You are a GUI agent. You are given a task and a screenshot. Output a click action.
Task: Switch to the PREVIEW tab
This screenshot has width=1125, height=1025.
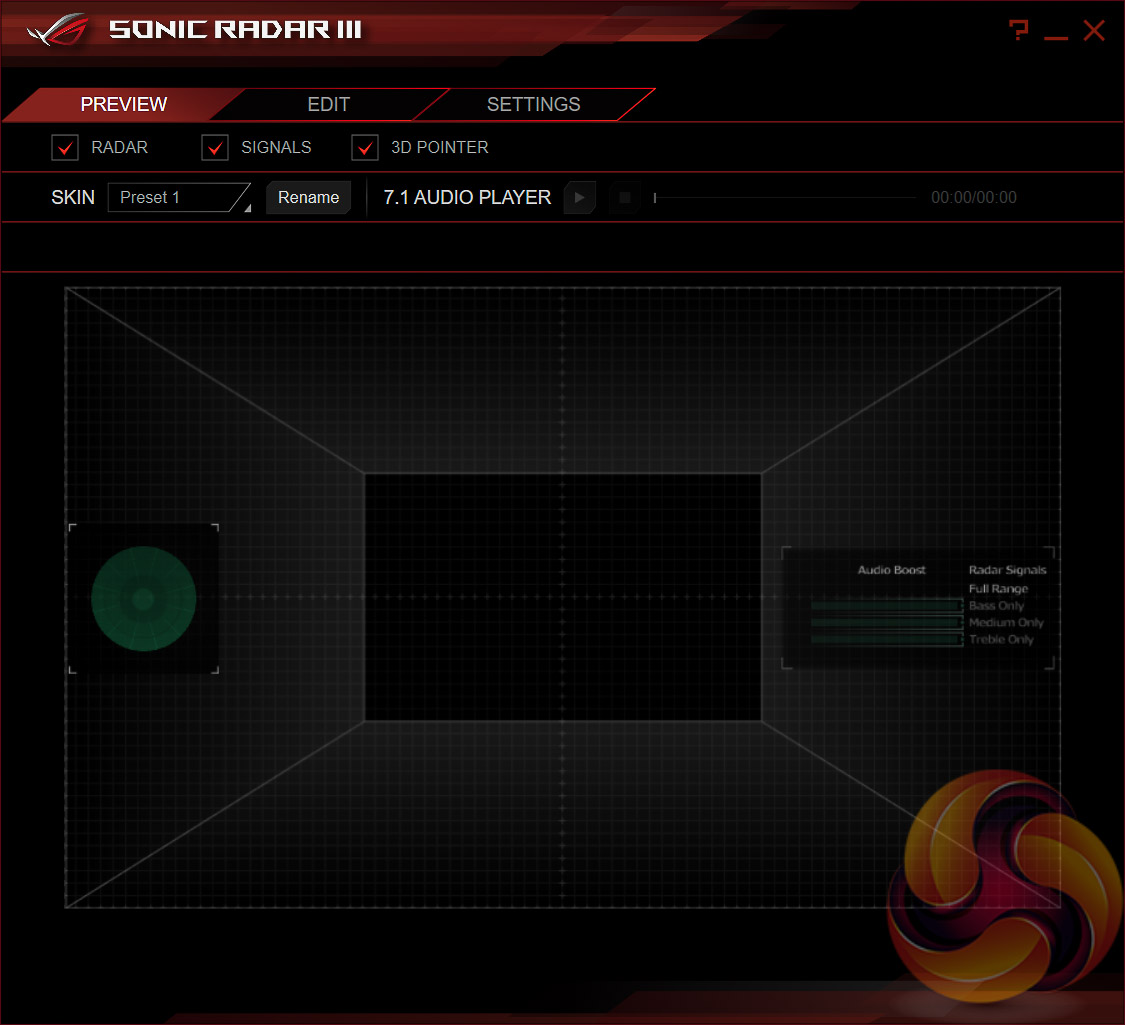click(x=123, y=105)
